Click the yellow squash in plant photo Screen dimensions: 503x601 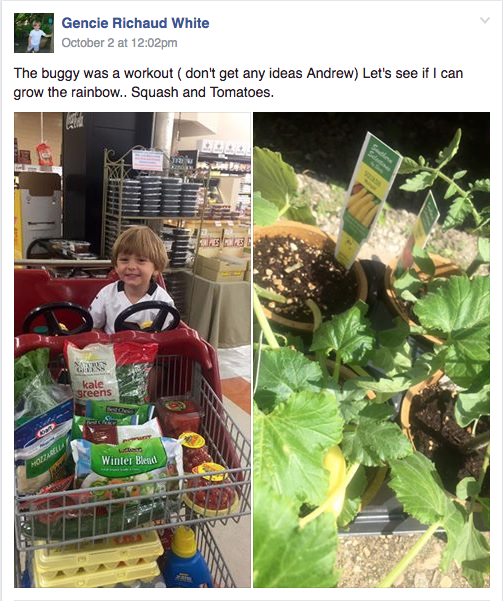[337, 480]
